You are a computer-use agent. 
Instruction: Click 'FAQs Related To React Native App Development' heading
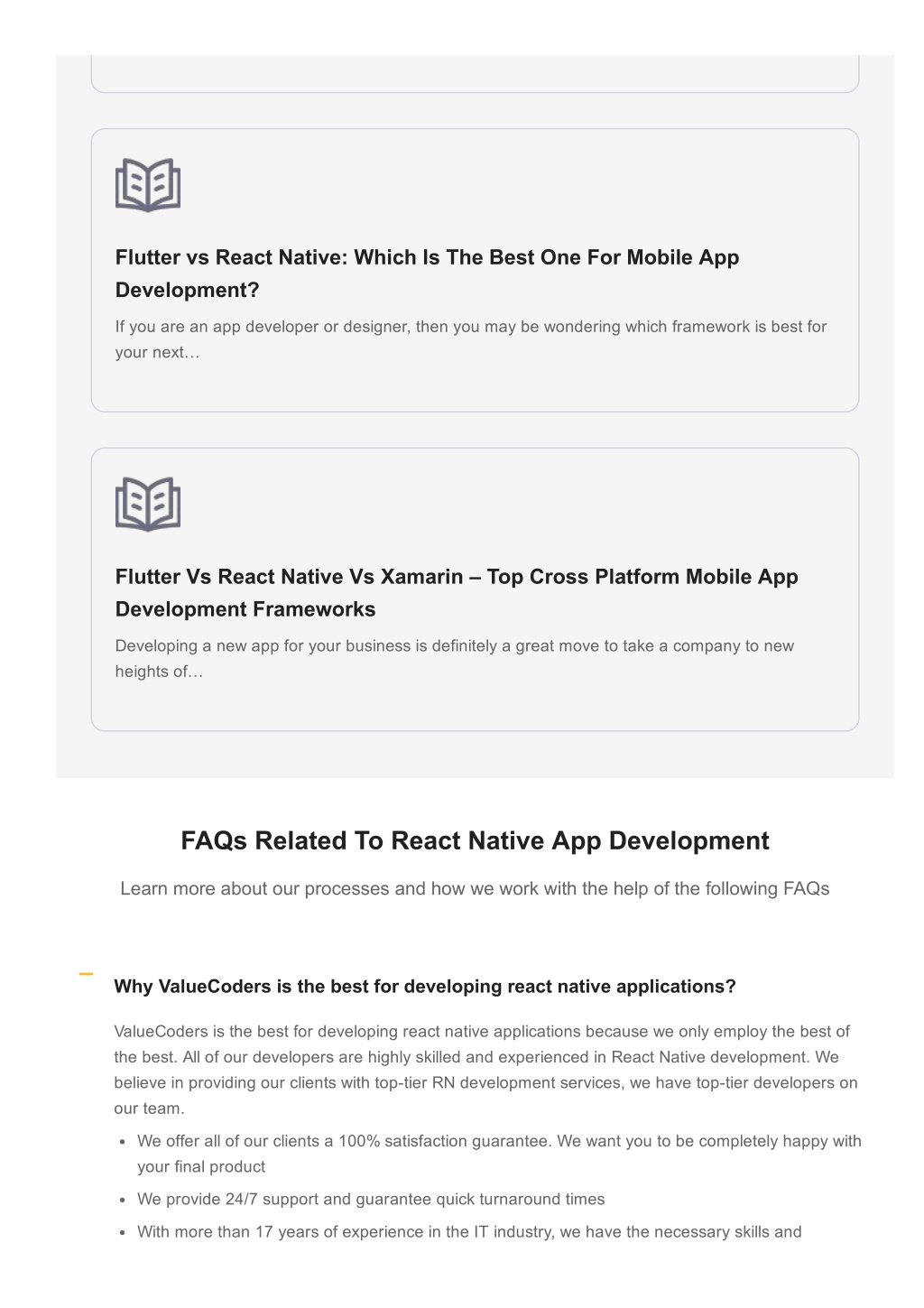click(475, 840)
